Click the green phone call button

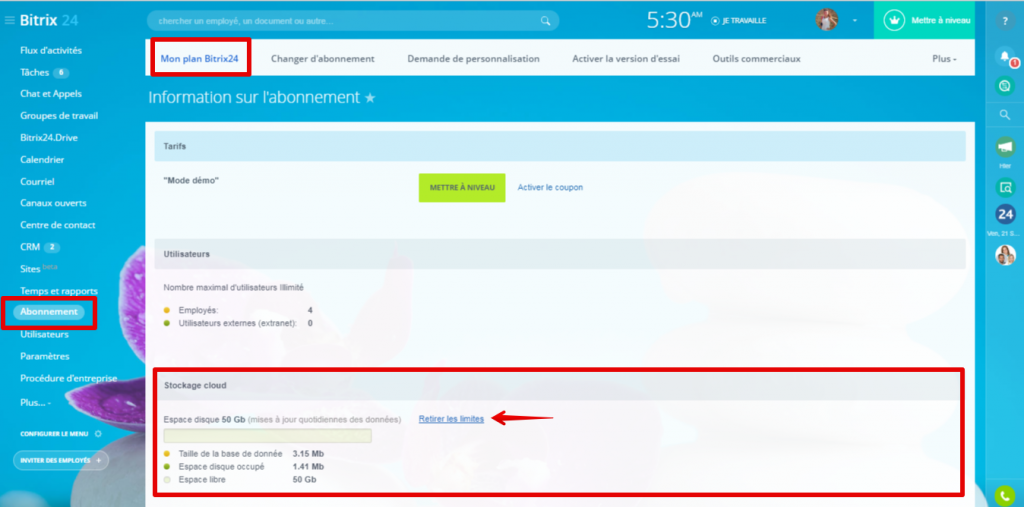point(1005,497)
